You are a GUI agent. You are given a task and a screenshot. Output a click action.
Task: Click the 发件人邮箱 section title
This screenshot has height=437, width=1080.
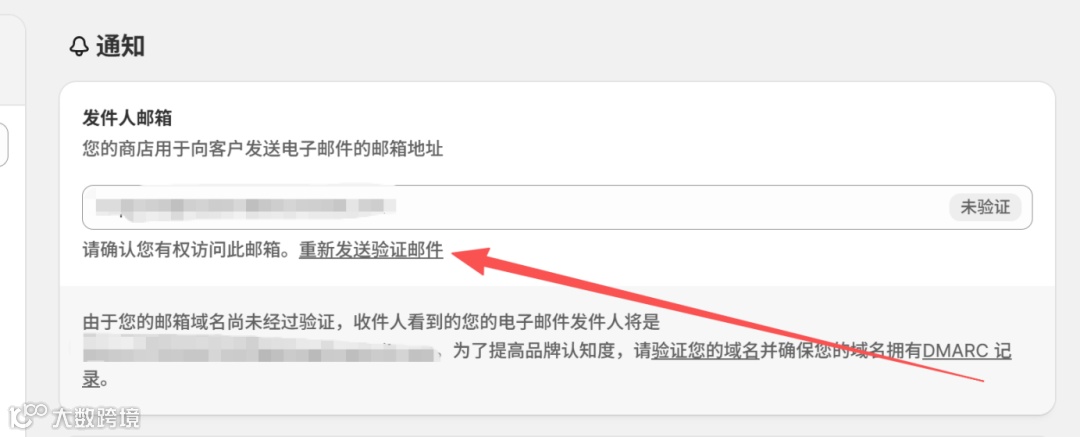[127, 118]
